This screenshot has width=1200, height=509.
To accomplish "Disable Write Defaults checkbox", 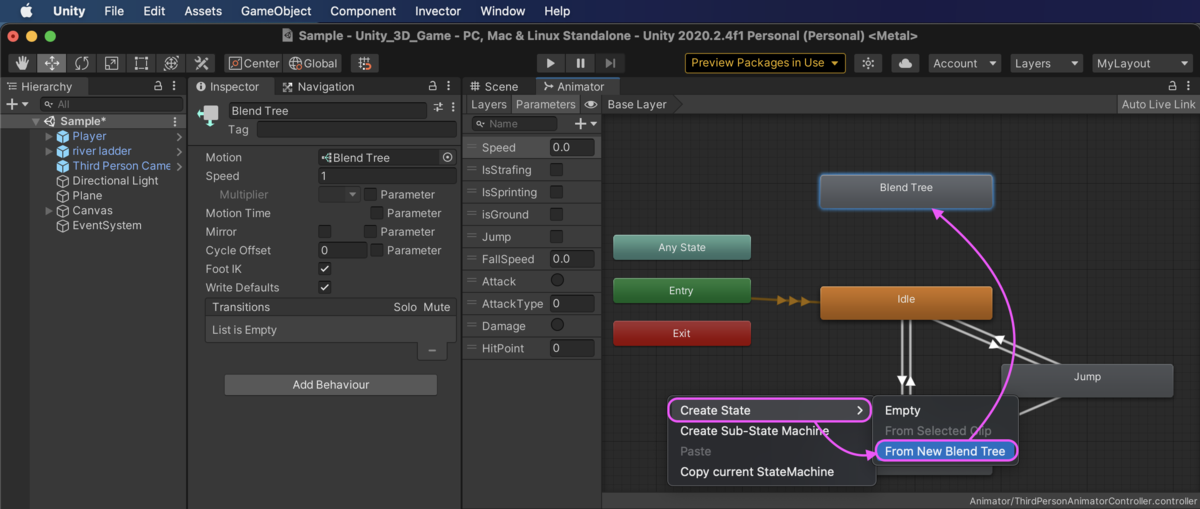I will pyautogui.click(x=324, y=288).
